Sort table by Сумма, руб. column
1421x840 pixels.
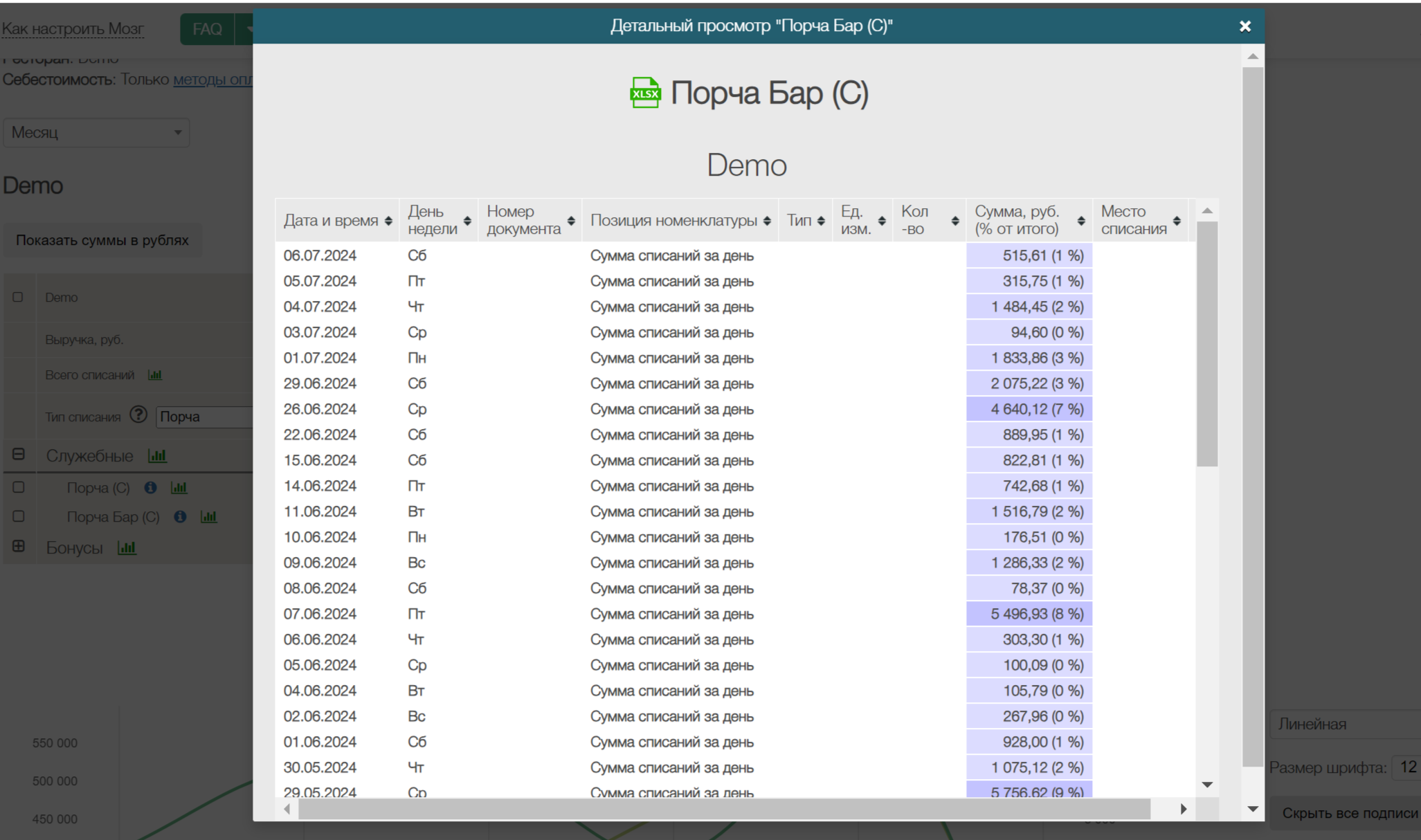1080,221
